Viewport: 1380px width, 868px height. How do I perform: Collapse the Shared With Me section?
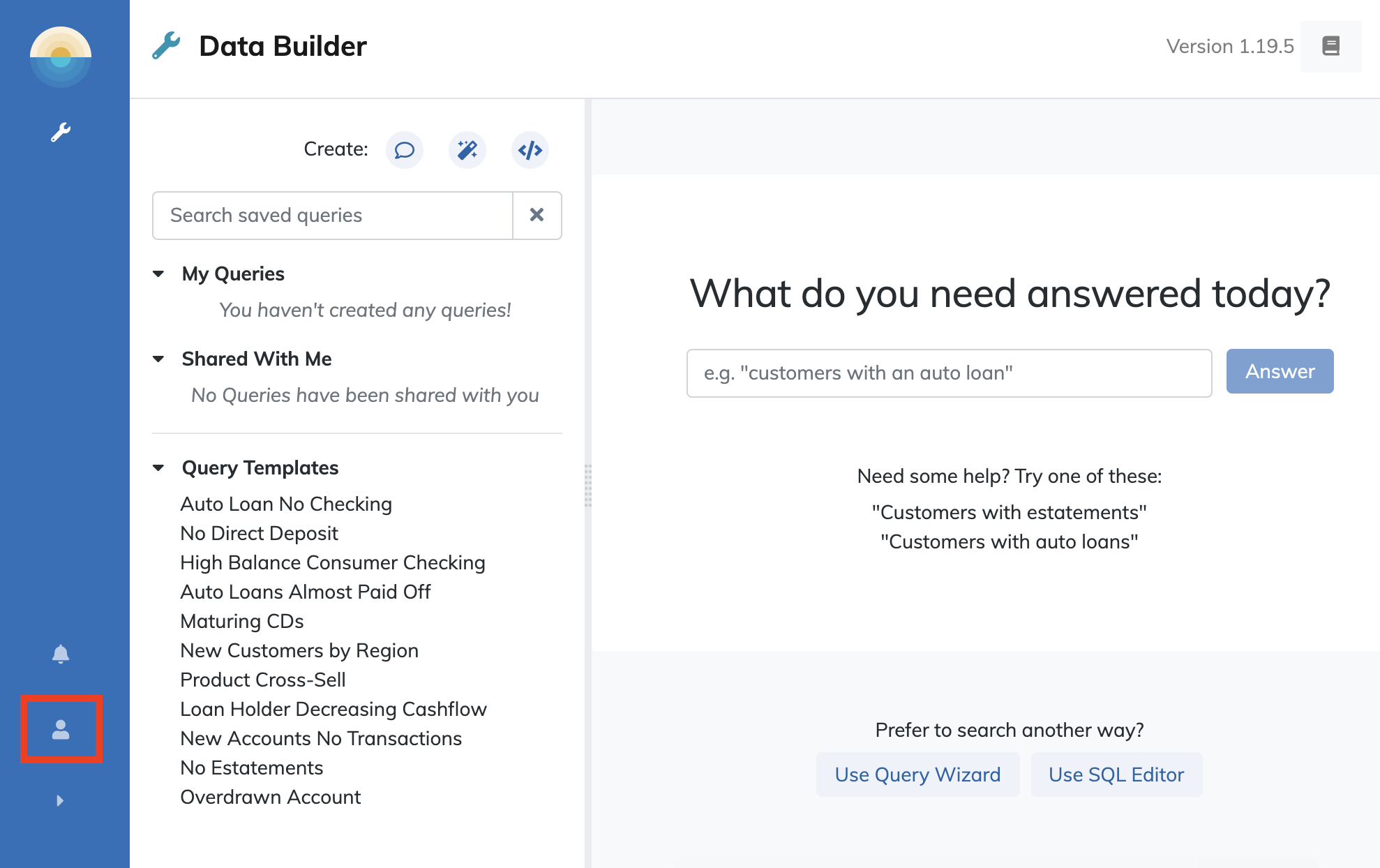(x=158, y=359)
